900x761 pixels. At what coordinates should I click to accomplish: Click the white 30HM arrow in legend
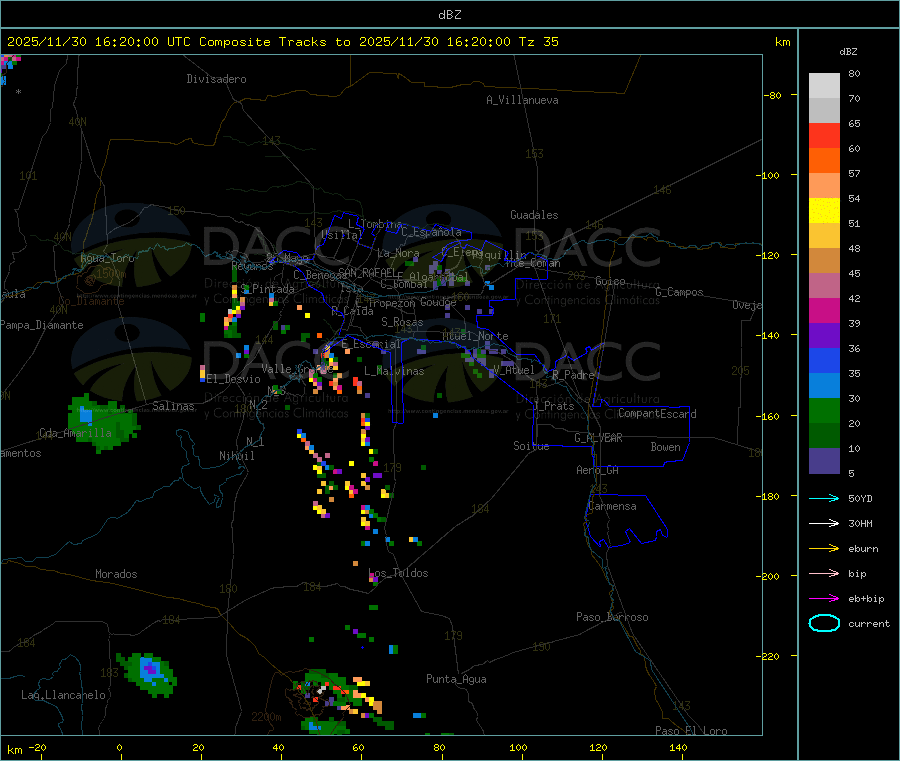(824, 523)
